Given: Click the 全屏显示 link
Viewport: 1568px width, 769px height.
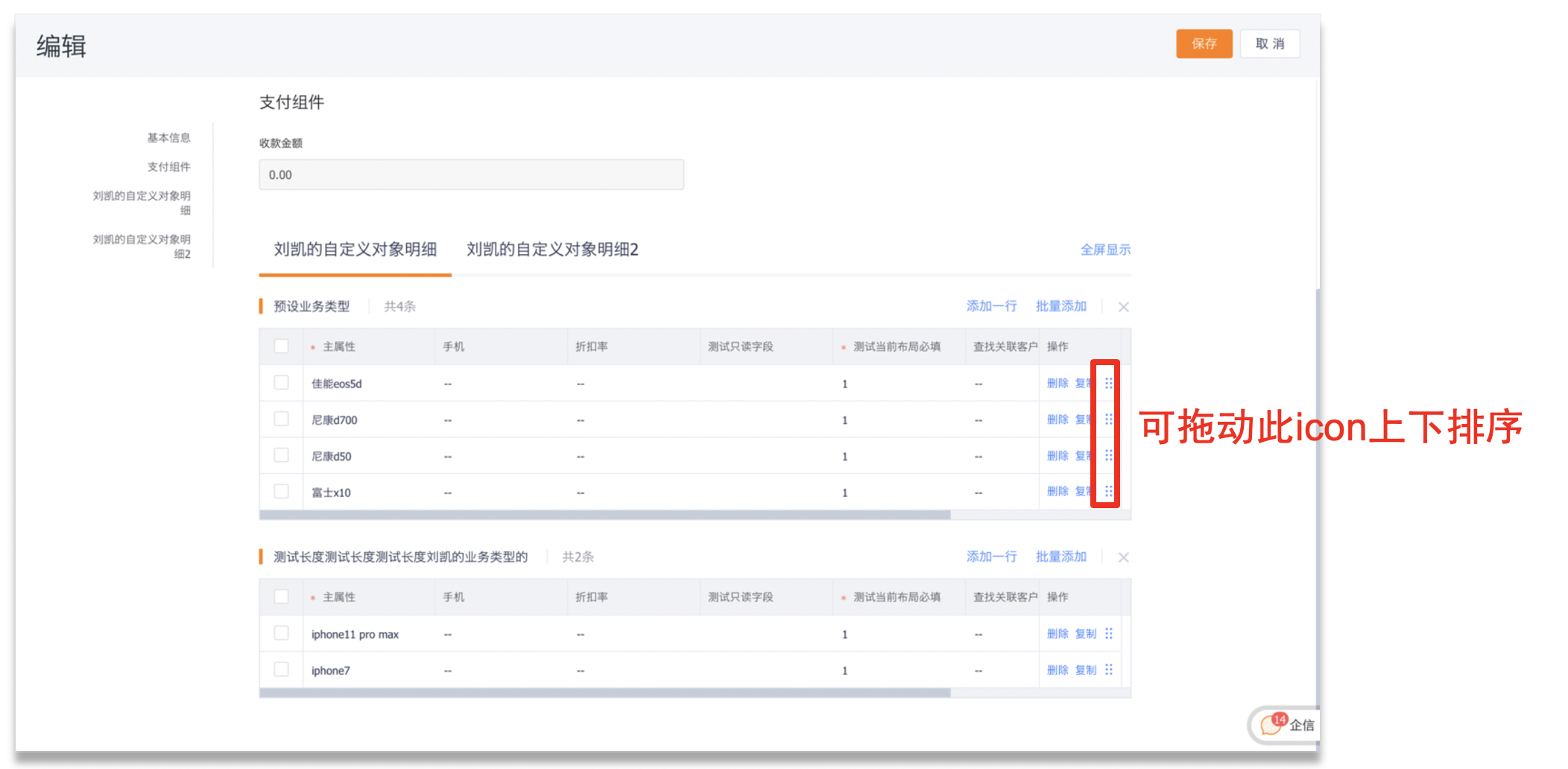Looking at the screenshot, I should [x=1106, y=250].
